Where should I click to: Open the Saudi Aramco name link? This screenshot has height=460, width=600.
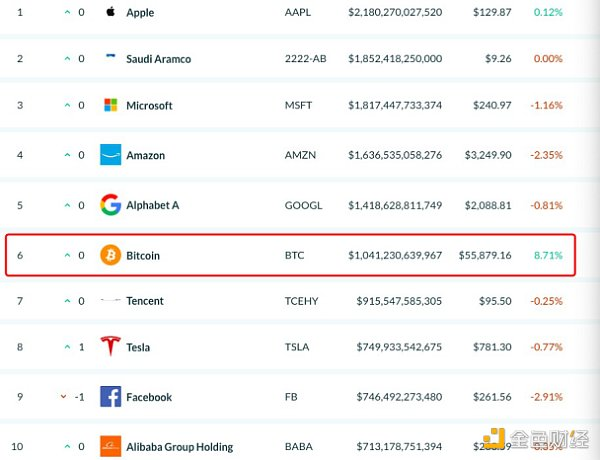pyautogui.click(x=158, y=59)
